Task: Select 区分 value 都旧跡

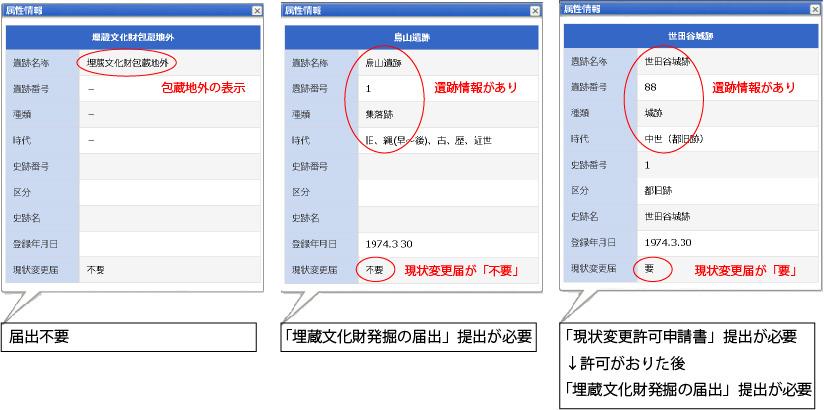Action: [658, 191]
